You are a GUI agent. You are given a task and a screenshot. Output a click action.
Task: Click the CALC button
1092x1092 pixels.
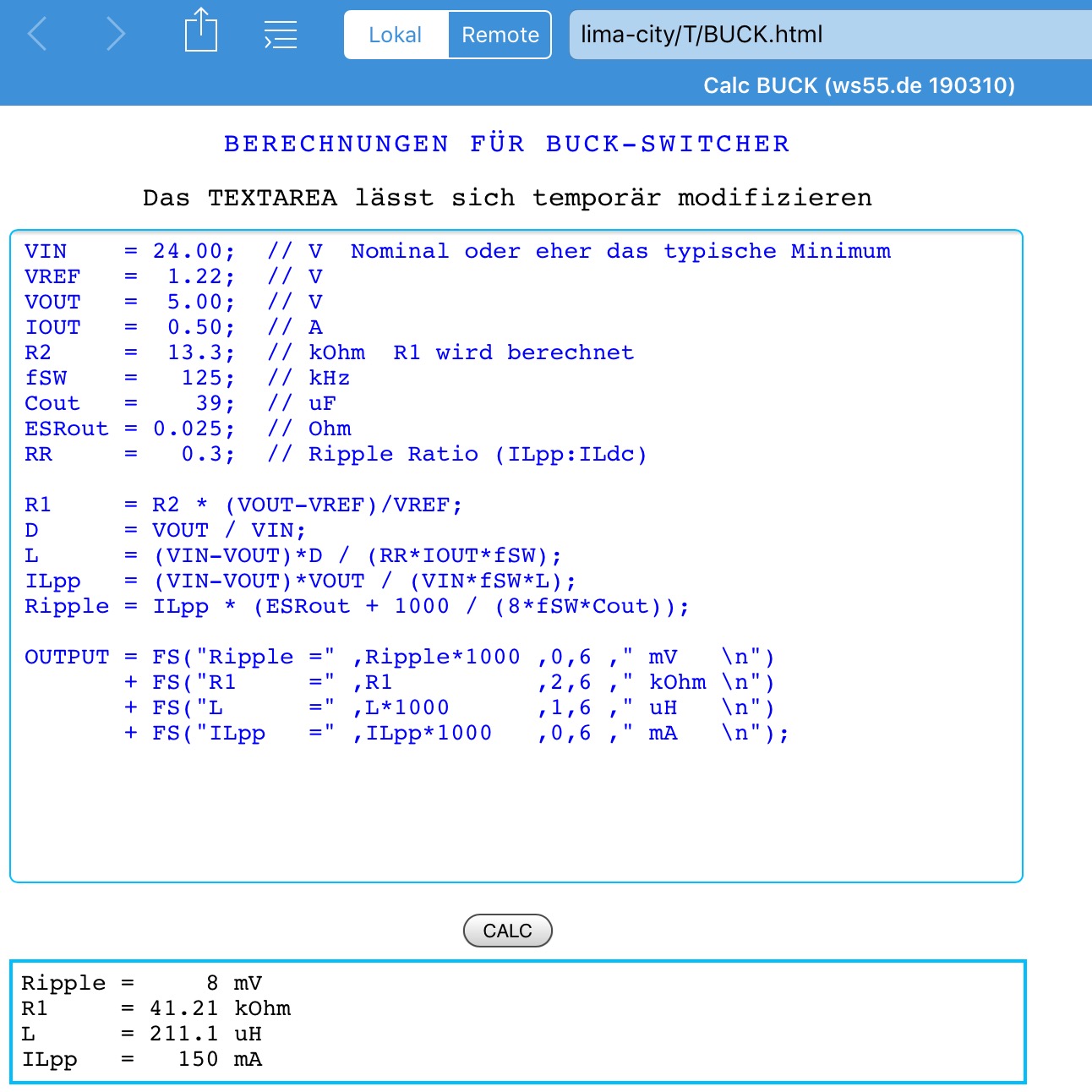(x=508, y=931)
